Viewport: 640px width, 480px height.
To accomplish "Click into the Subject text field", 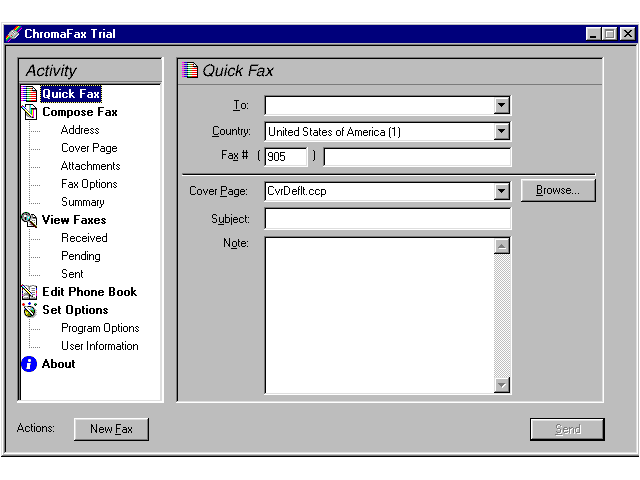I will [387, 218].
